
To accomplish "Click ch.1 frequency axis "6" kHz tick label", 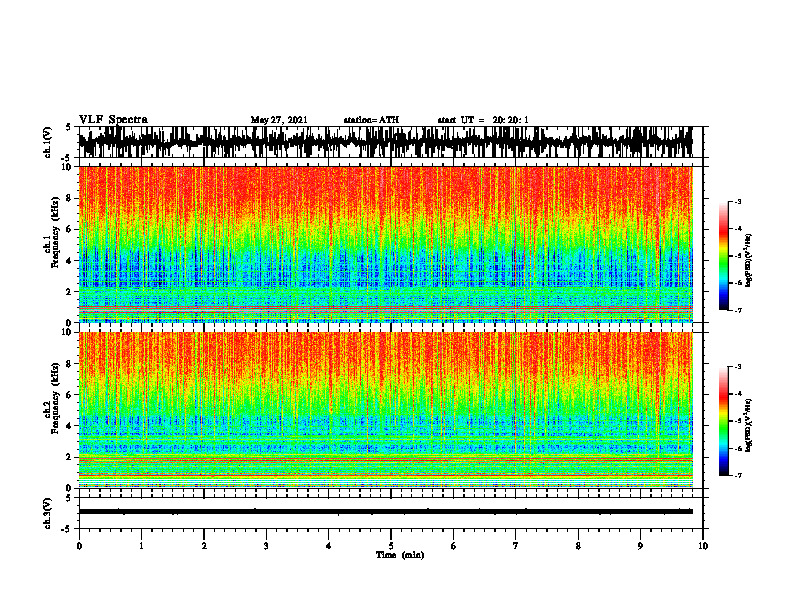I will (x=70, y=230).
